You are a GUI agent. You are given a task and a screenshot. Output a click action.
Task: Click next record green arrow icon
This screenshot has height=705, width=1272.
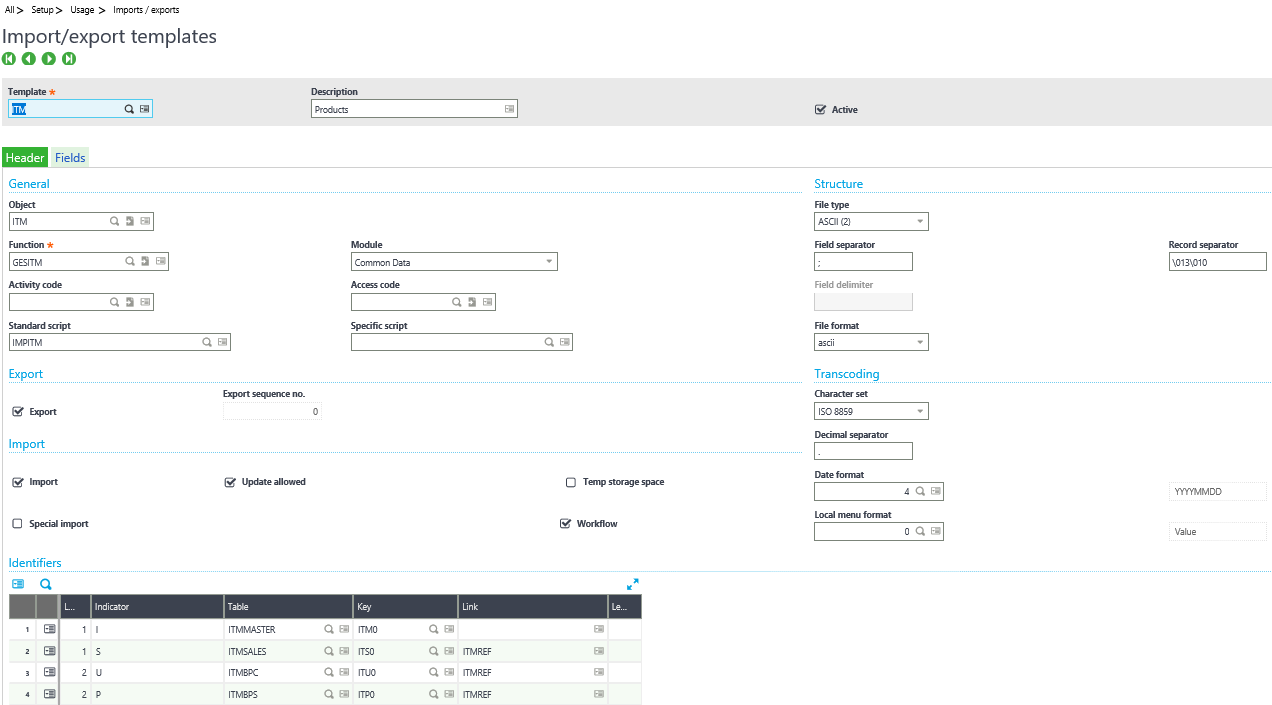coord(49,59)
